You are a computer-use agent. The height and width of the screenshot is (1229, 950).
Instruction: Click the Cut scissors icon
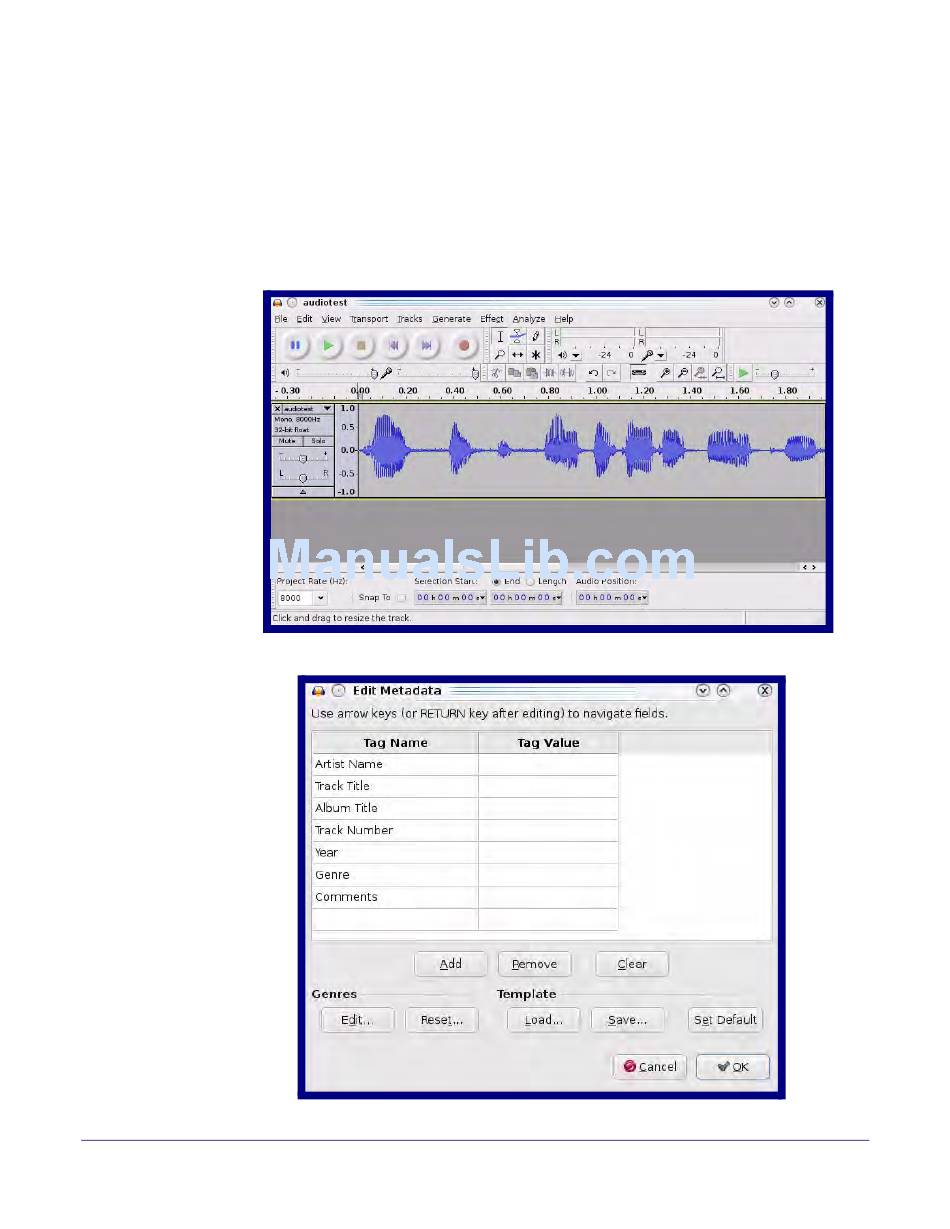(496, 372)
